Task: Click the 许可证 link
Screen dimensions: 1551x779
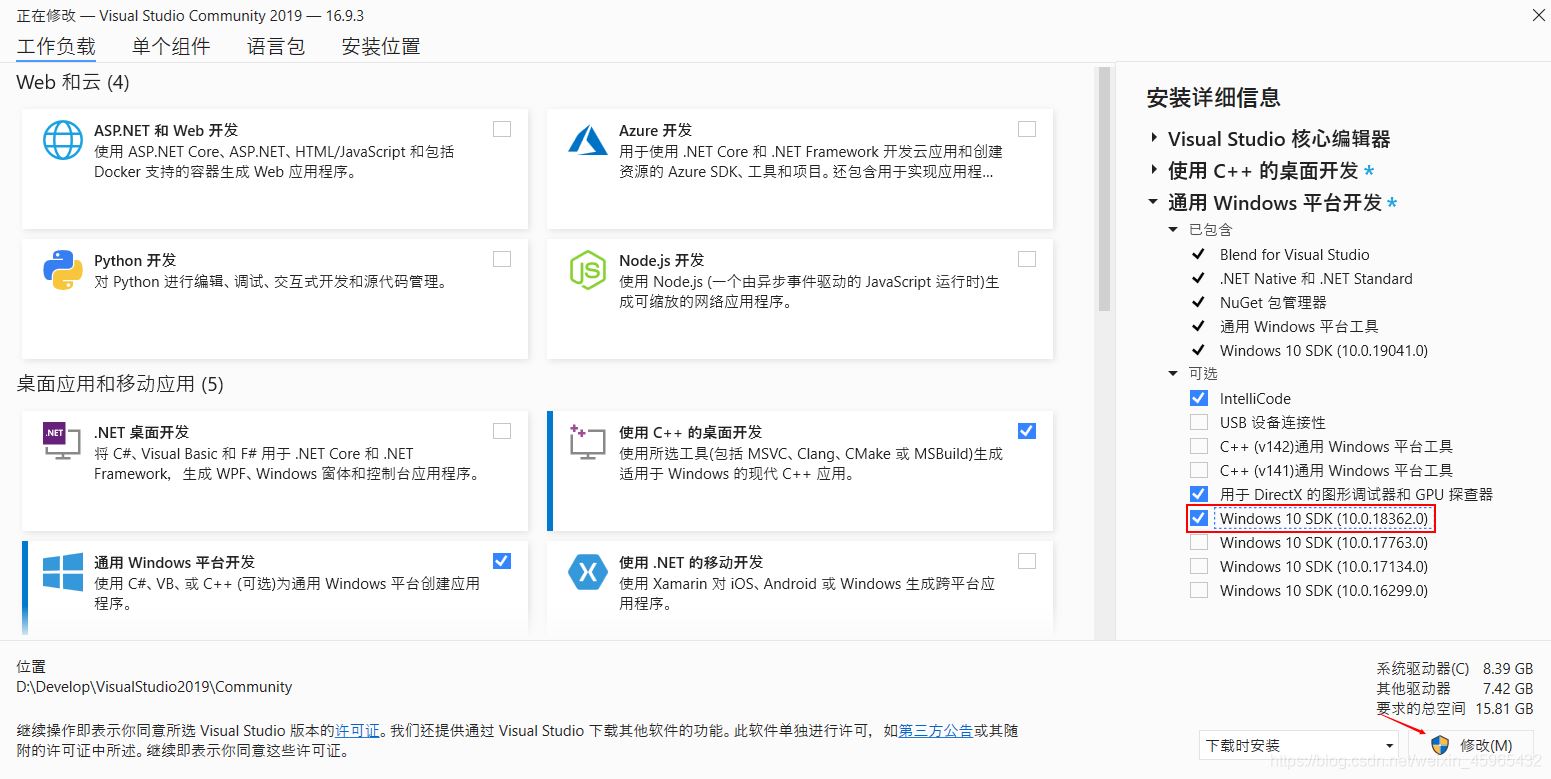Action: click(357, 730)
